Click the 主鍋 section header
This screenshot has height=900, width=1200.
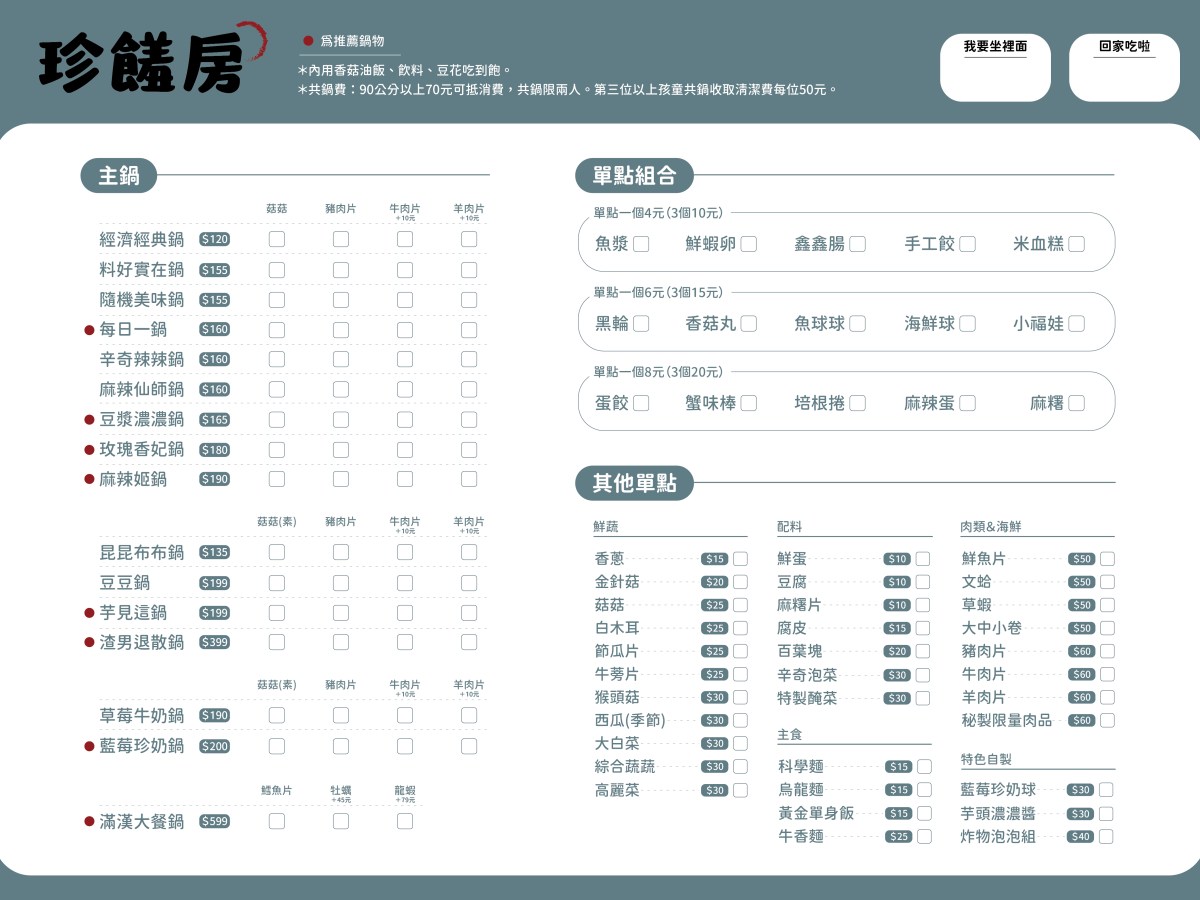(118, 175)
